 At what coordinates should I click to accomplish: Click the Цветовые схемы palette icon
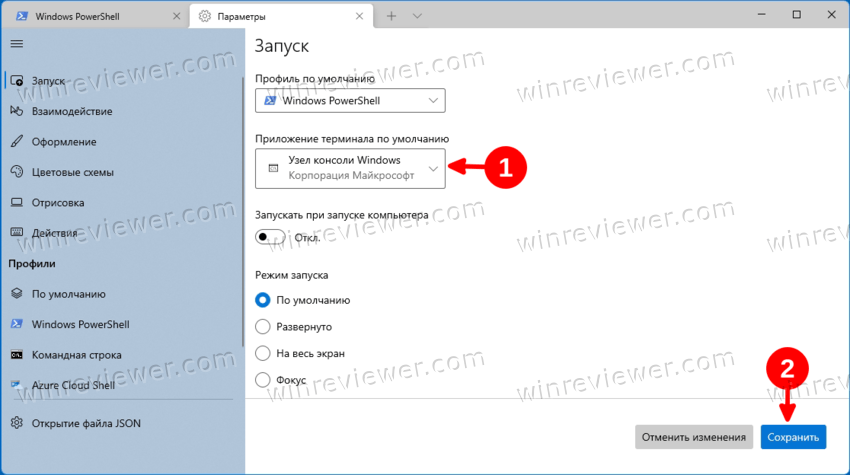(x=17, y=172)
